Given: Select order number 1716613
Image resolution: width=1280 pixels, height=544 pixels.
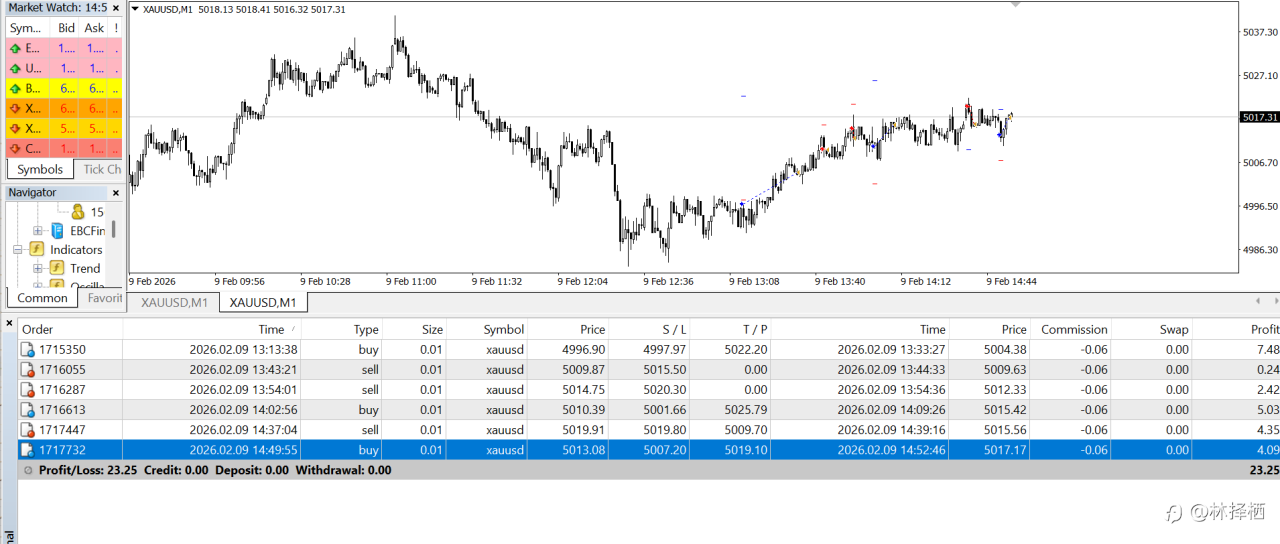Looking at the screenshot, I should (x=62, y=410).
